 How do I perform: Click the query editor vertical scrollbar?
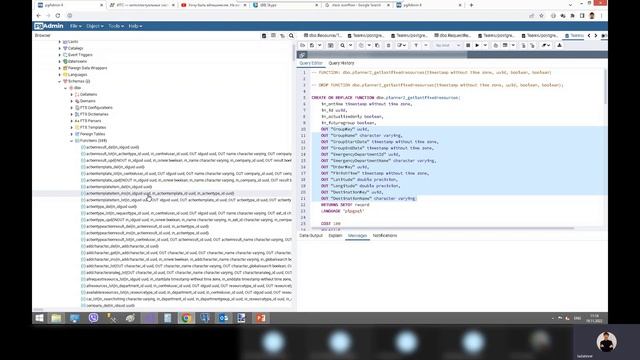[x=605, y=87]
